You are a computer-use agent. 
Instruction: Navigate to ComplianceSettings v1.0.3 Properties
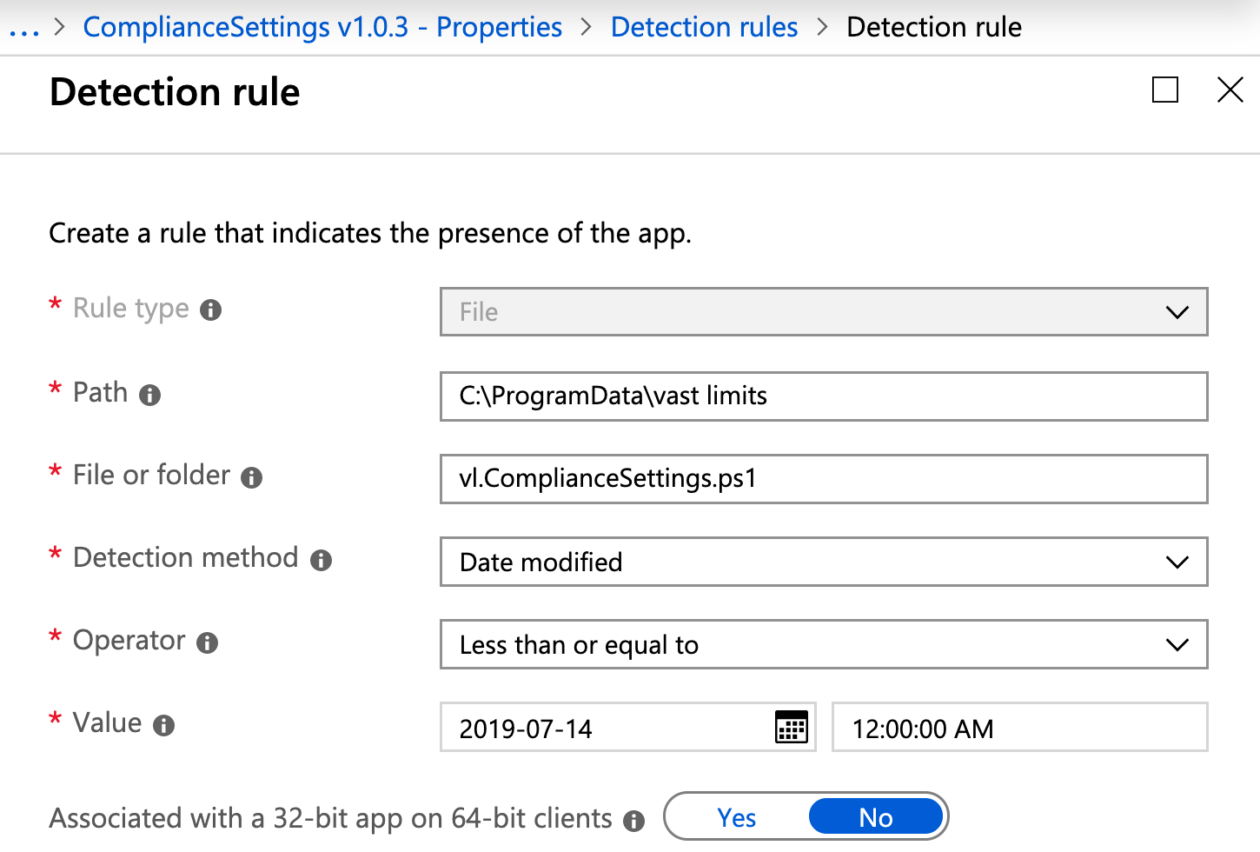click(322, 27)
